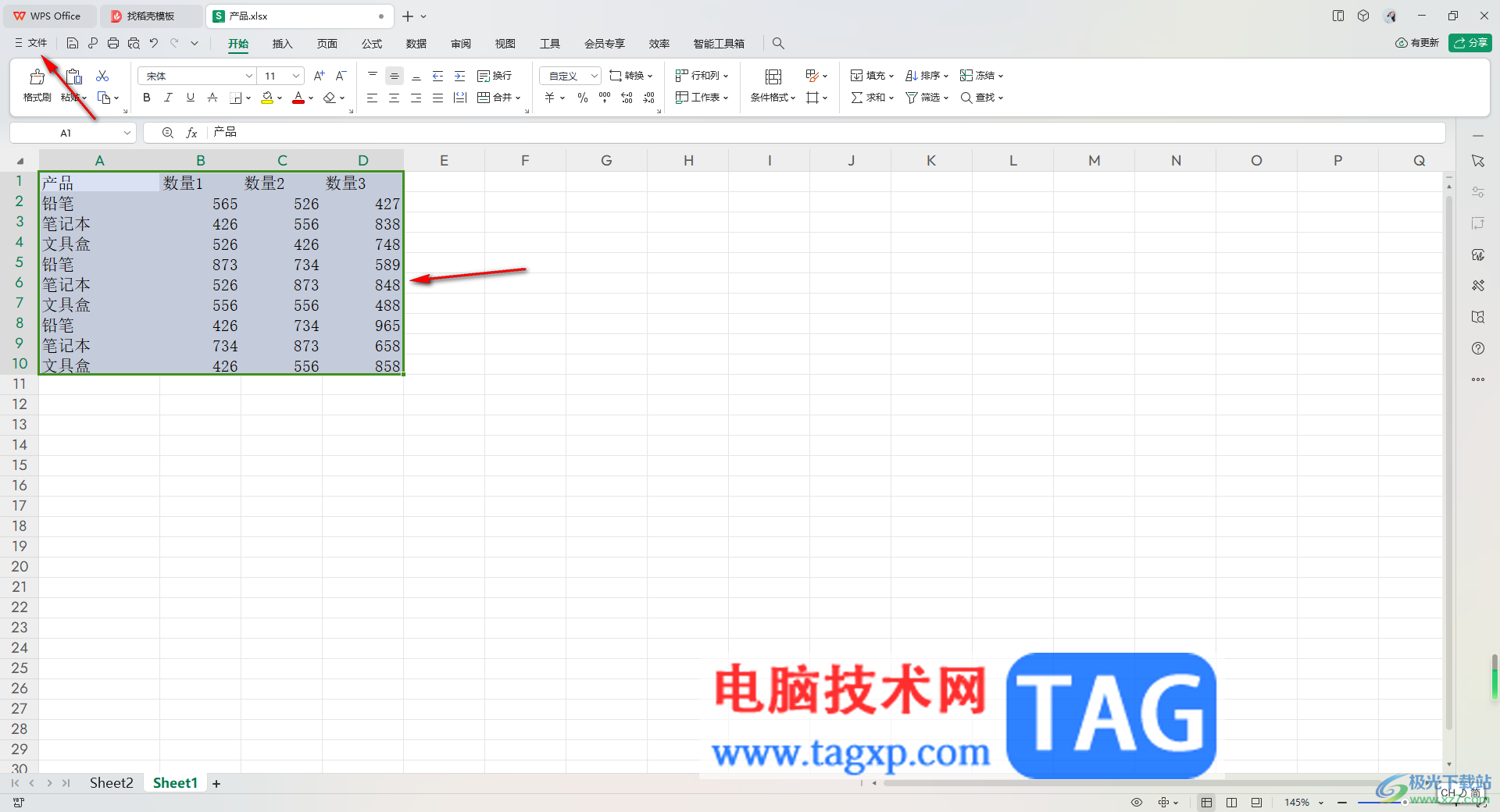Open the cell Borders dropdown arrow
This screenshot has height=812, width=1500.
coord(248,98)
